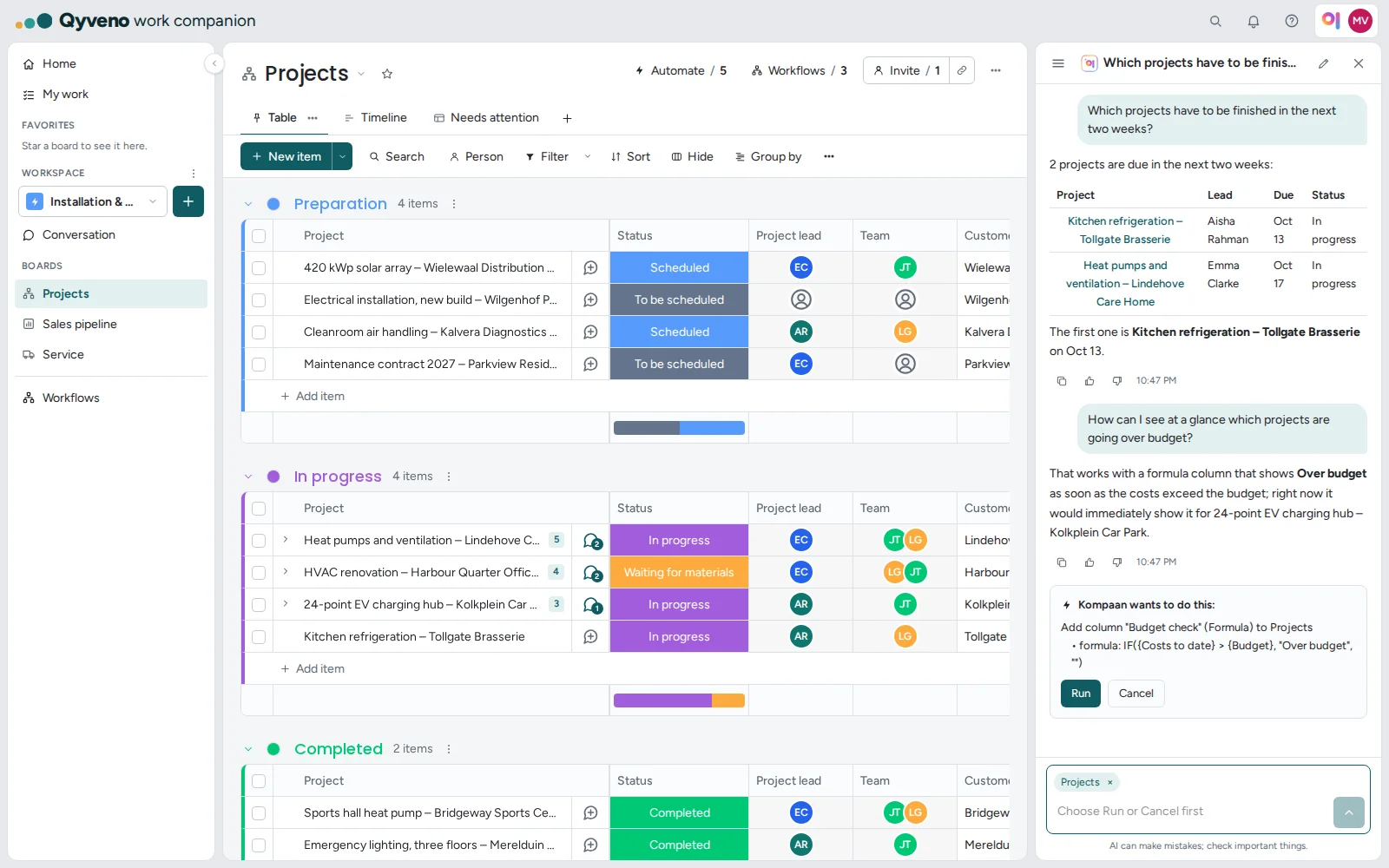Collapse the In progress group
This screenshot has width=1389, height=868.
248,477
